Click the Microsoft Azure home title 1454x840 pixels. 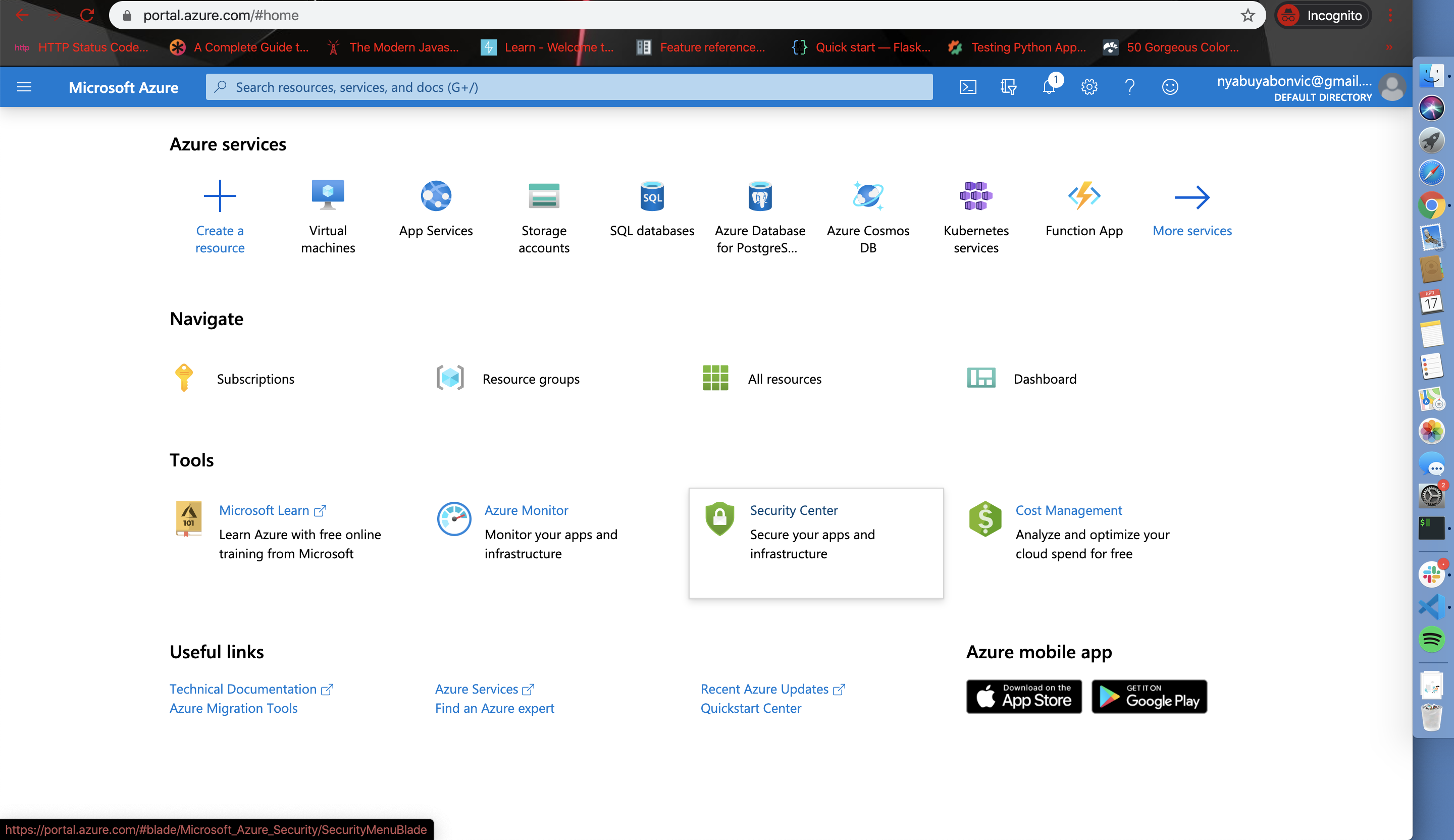point(124,87)
